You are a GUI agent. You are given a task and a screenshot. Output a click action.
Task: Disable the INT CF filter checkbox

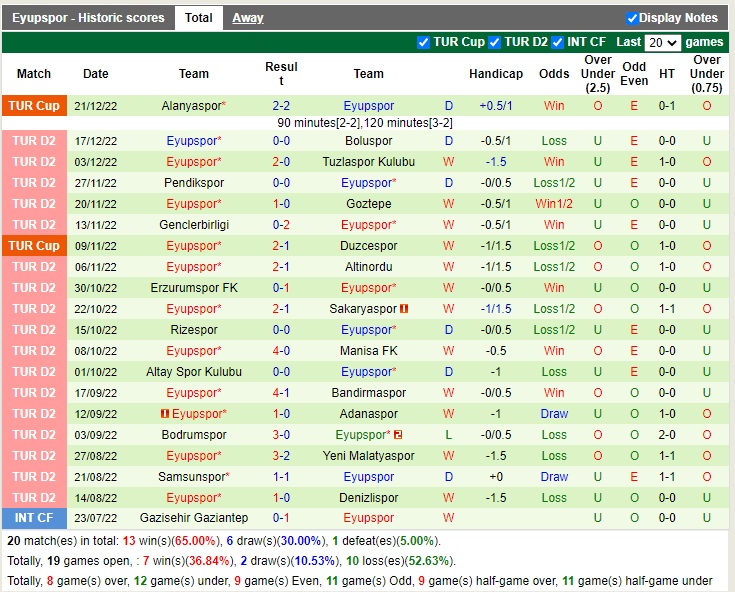[559, 42]
